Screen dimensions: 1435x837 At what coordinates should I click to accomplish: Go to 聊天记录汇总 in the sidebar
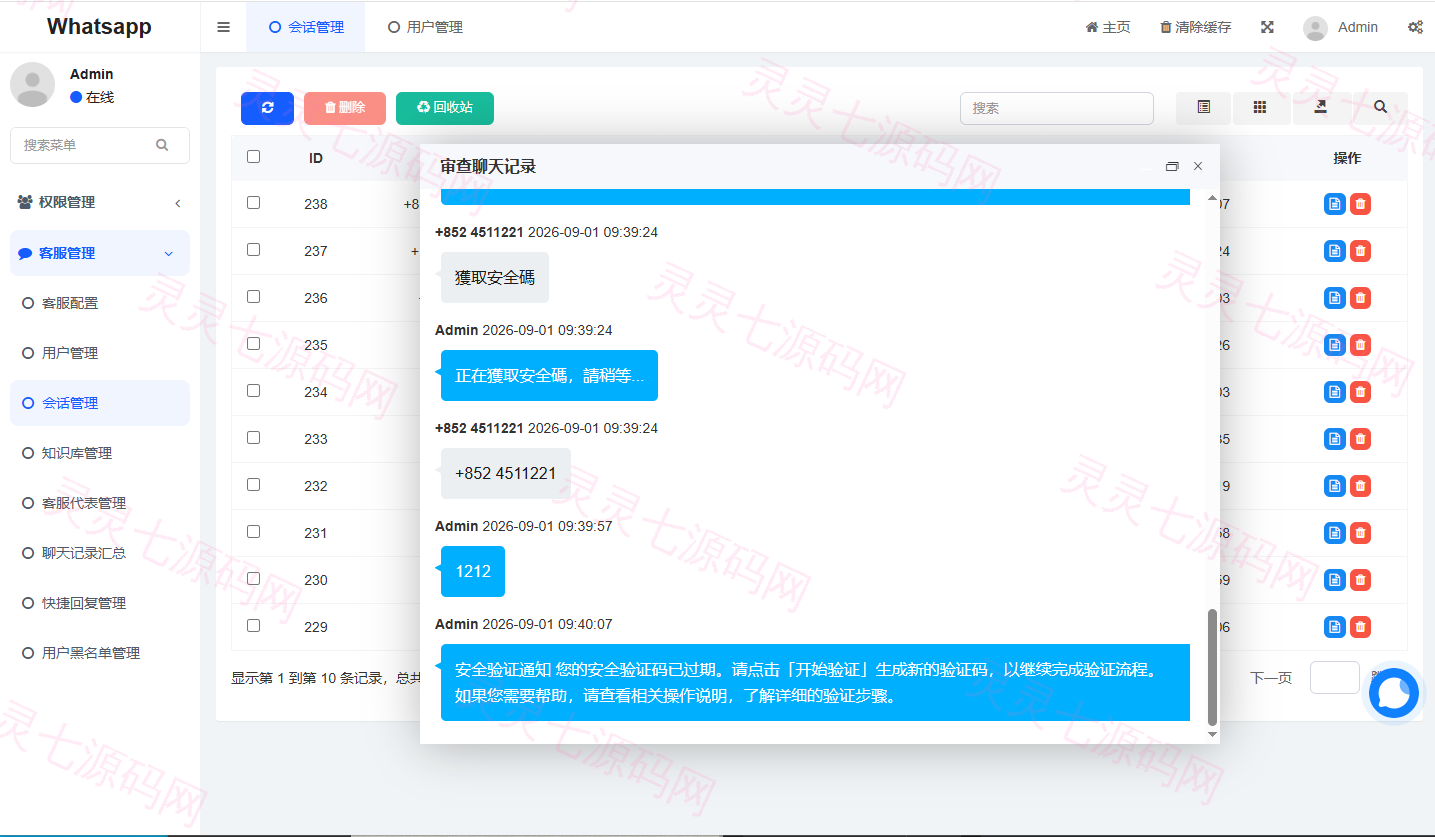tap(100, 553)
